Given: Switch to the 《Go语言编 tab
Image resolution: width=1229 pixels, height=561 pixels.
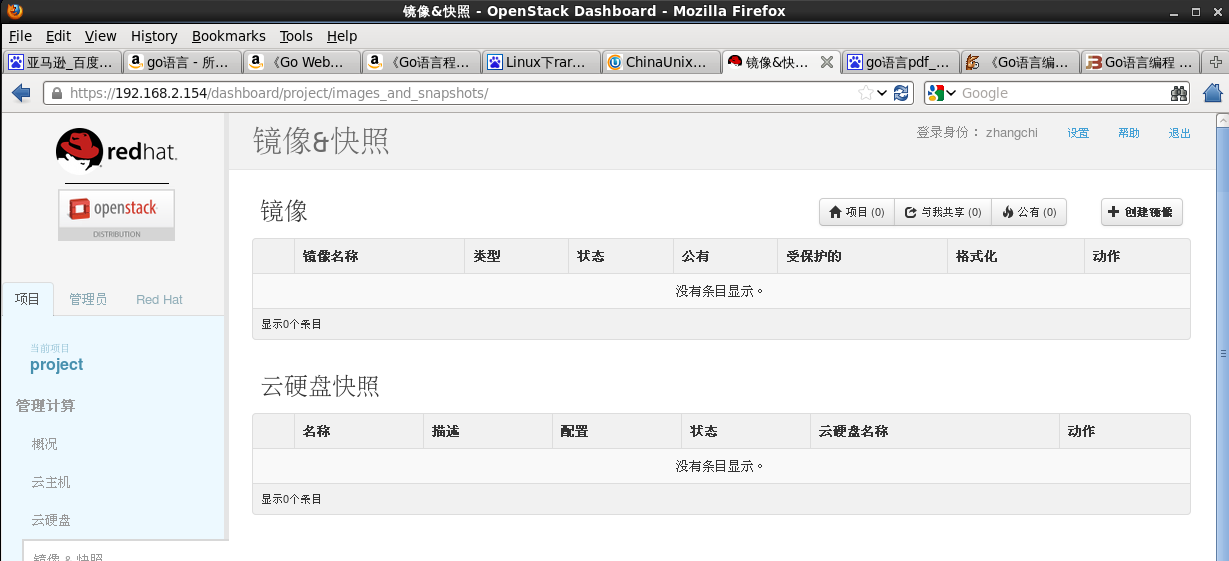Looking at the screenshot, I should pyautogui.click(x=1021, y=62).
